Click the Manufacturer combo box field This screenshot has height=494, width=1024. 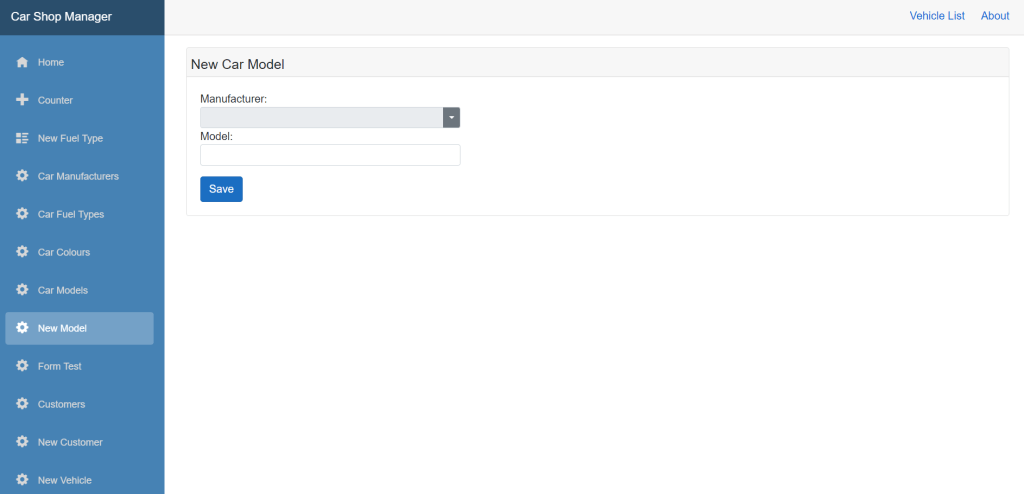click(321, 118)
